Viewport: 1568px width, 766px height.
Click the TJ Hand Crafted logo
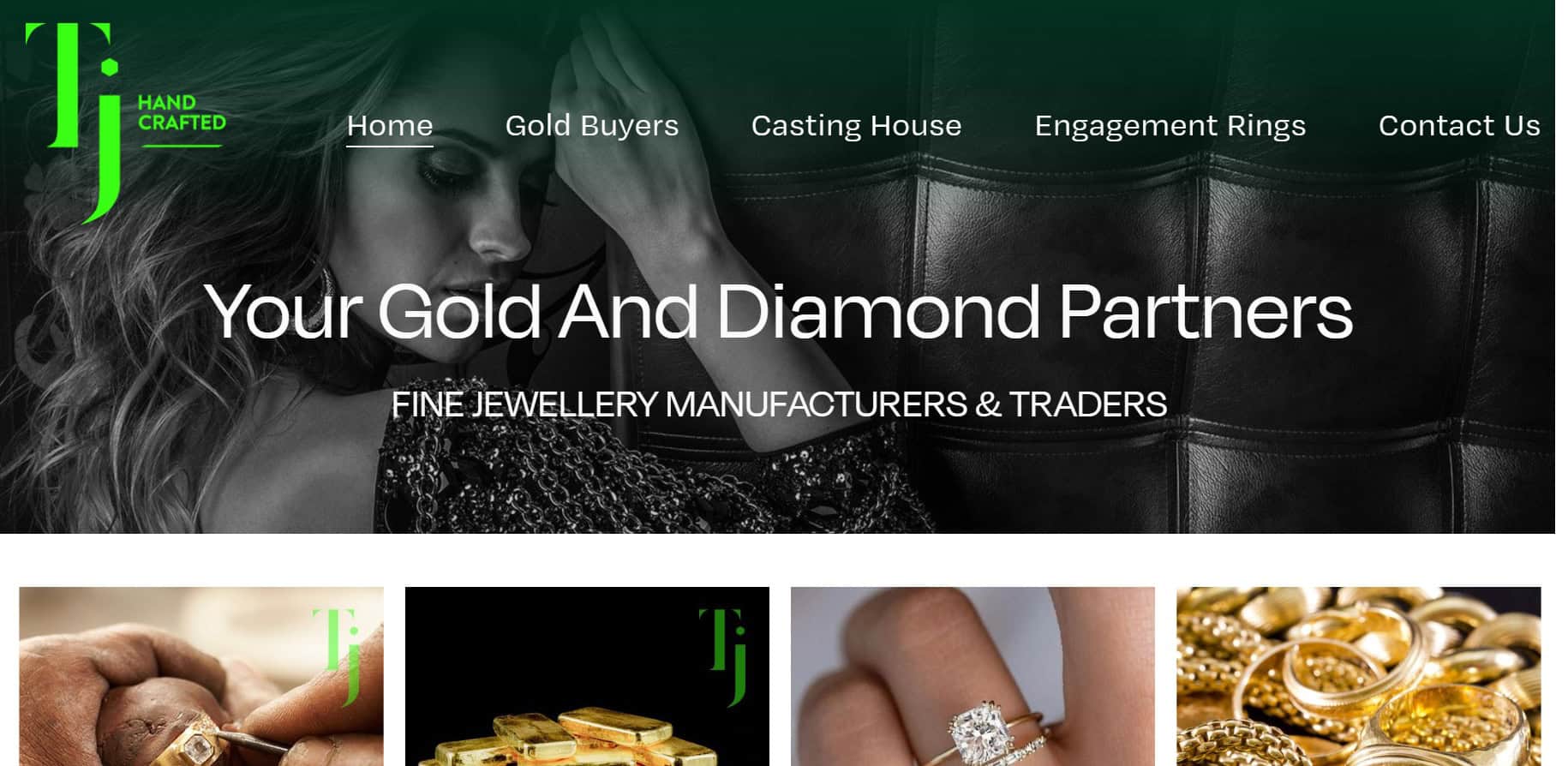[x=126, y=123]
